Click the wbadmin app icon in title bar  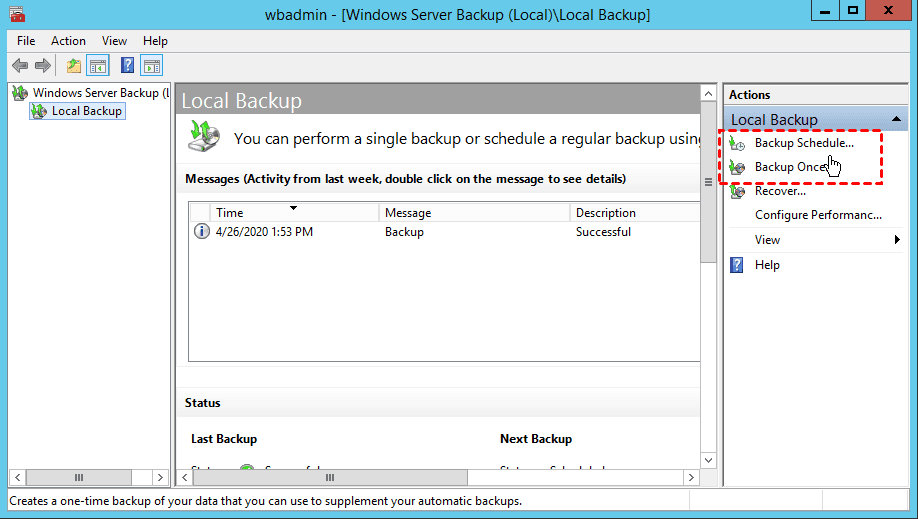(x=18, y=13)
